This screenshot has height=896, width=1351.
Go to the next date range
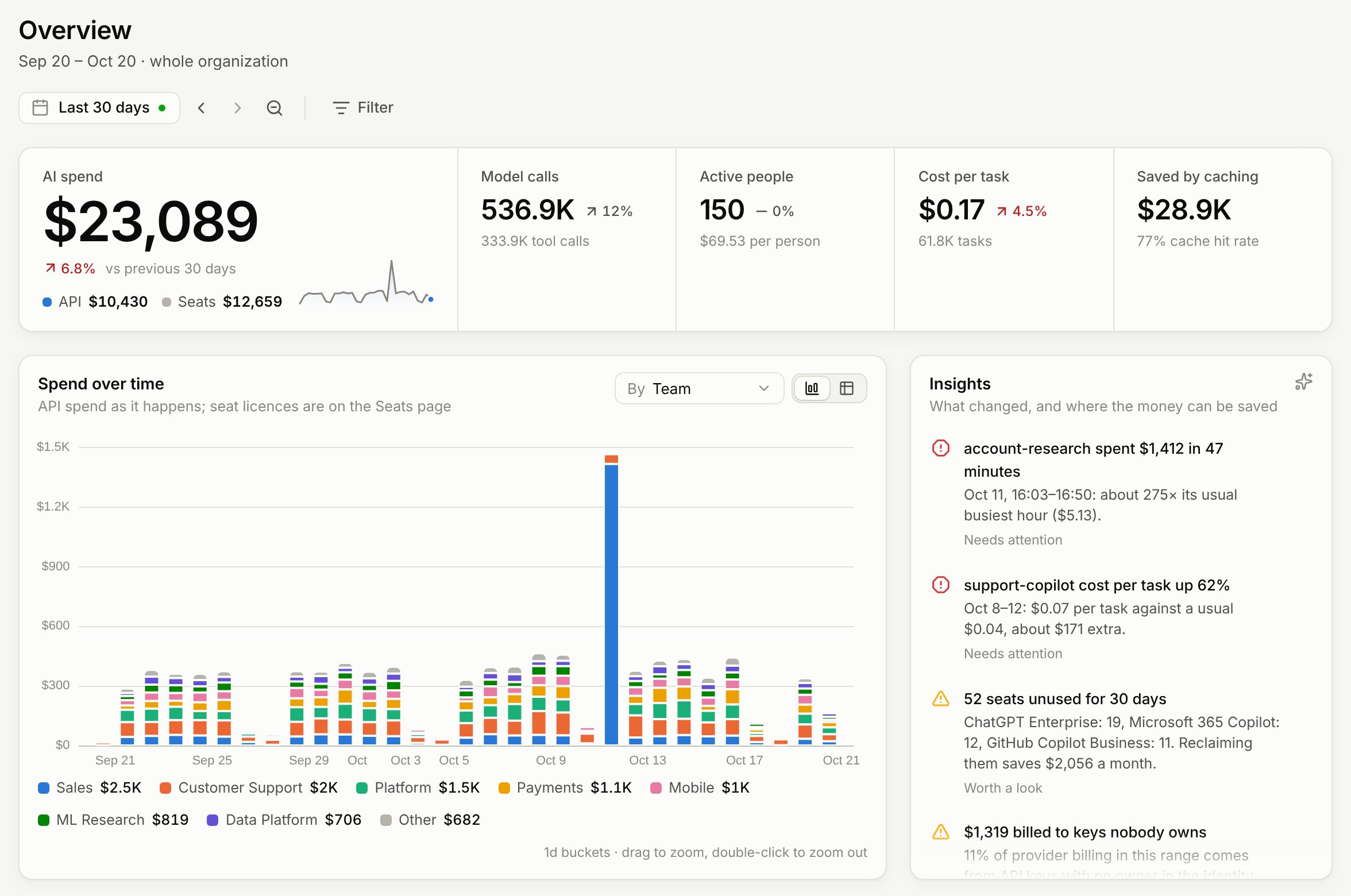pyautogui.click(x=237, y=108)
